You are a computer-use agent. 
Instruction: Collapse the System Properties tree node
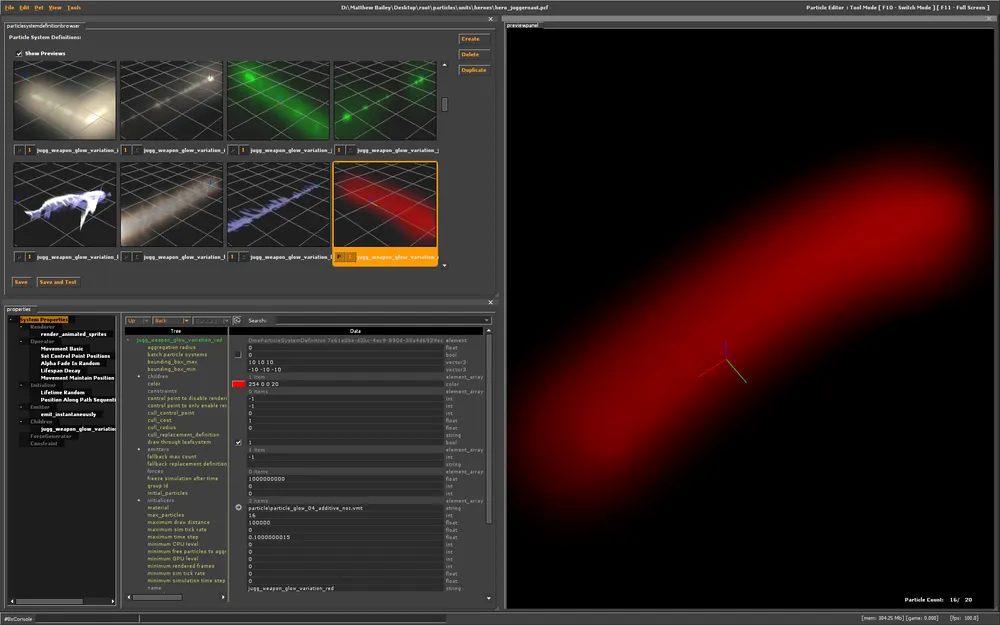pos(11,320)
